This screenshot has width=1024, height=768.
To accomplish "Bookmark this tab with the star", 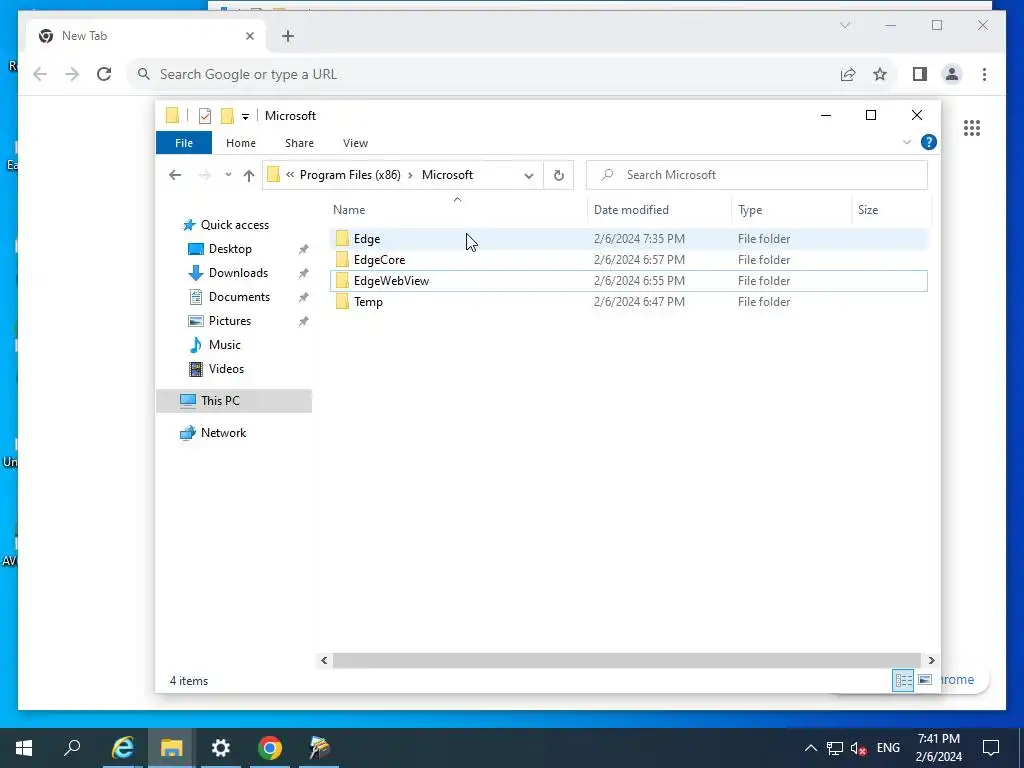I will pyautogui.click(x=880, y=74).
